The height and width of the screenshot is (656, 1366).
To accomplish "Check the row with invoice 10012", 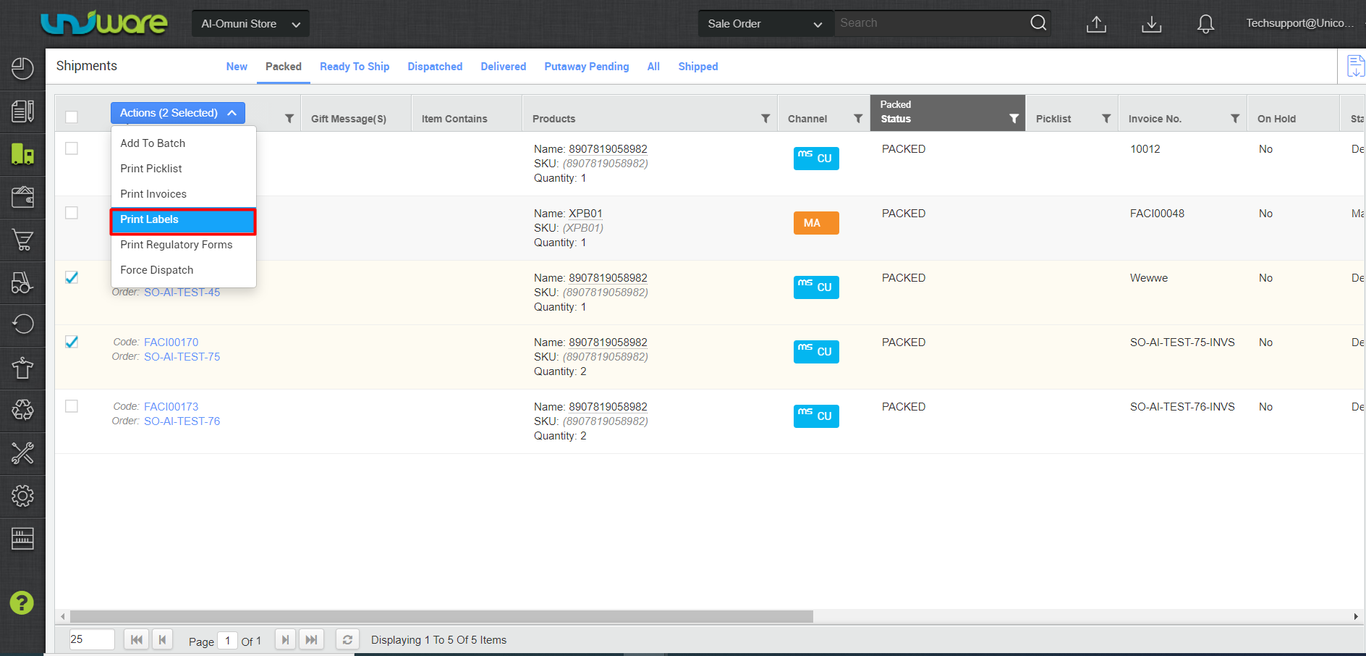I will (x=71, y=148).
